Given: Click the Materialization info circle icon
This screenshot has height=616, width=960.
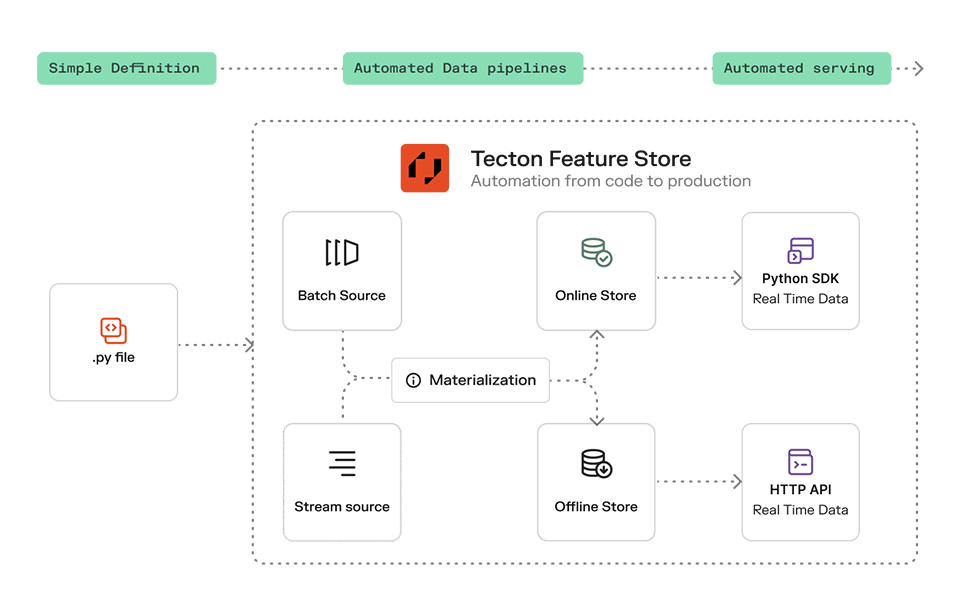Looking at the screenshot, I should (x=413, y=380).
